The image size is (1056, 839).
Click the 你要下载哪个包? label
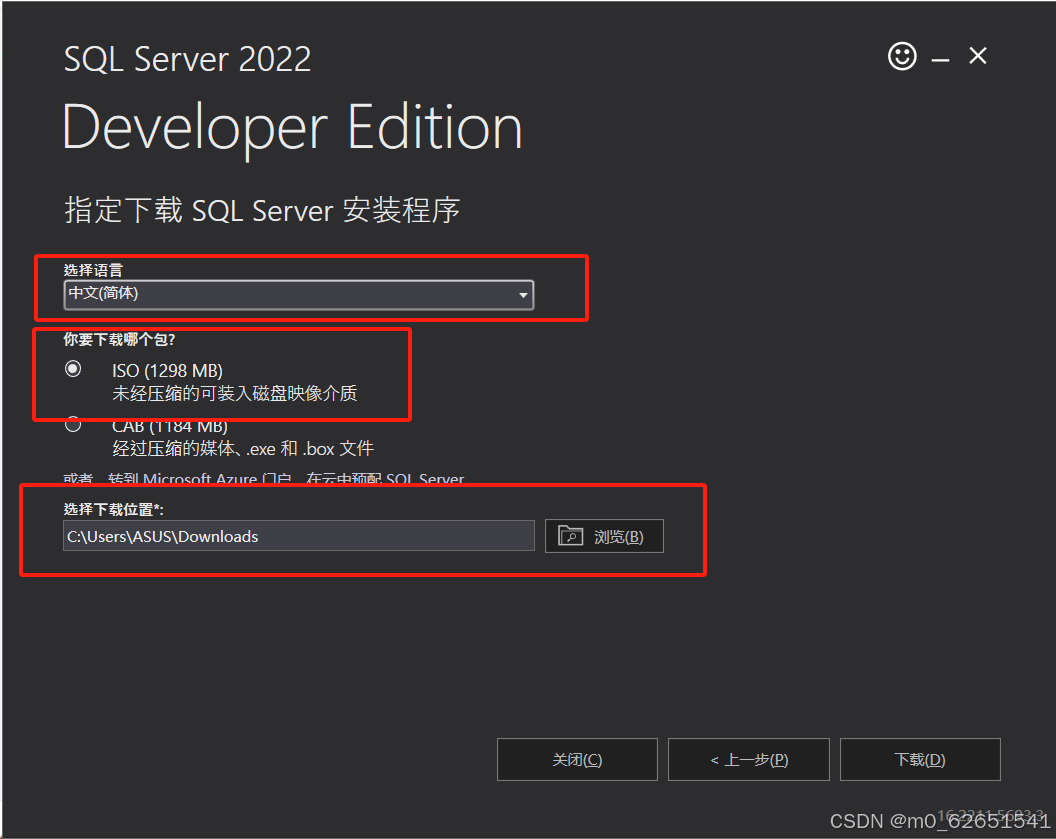click(119, 339)
